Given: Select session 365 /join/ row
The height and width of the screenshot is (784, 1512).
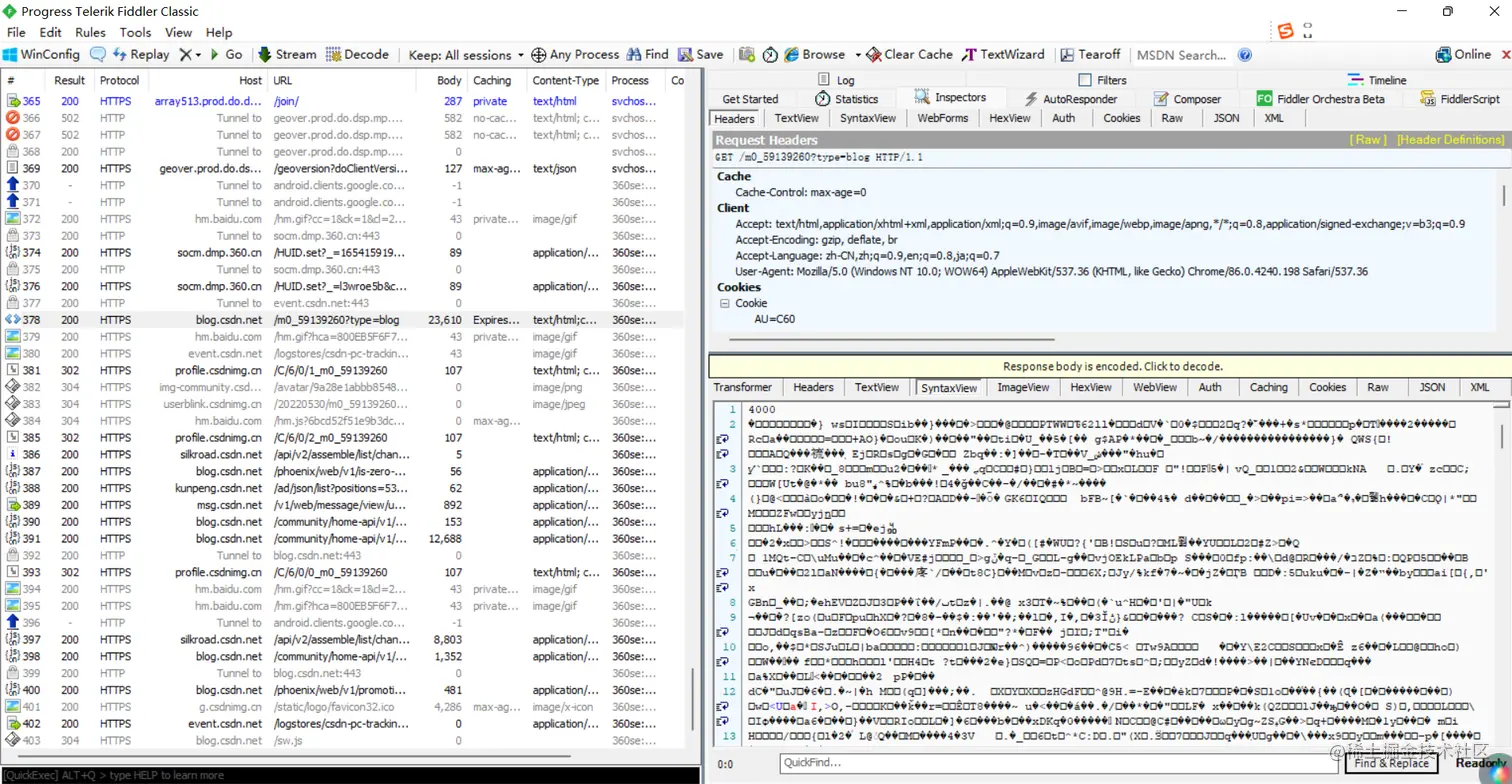Looking at the screenshot, I should click(x=345, y=101).
